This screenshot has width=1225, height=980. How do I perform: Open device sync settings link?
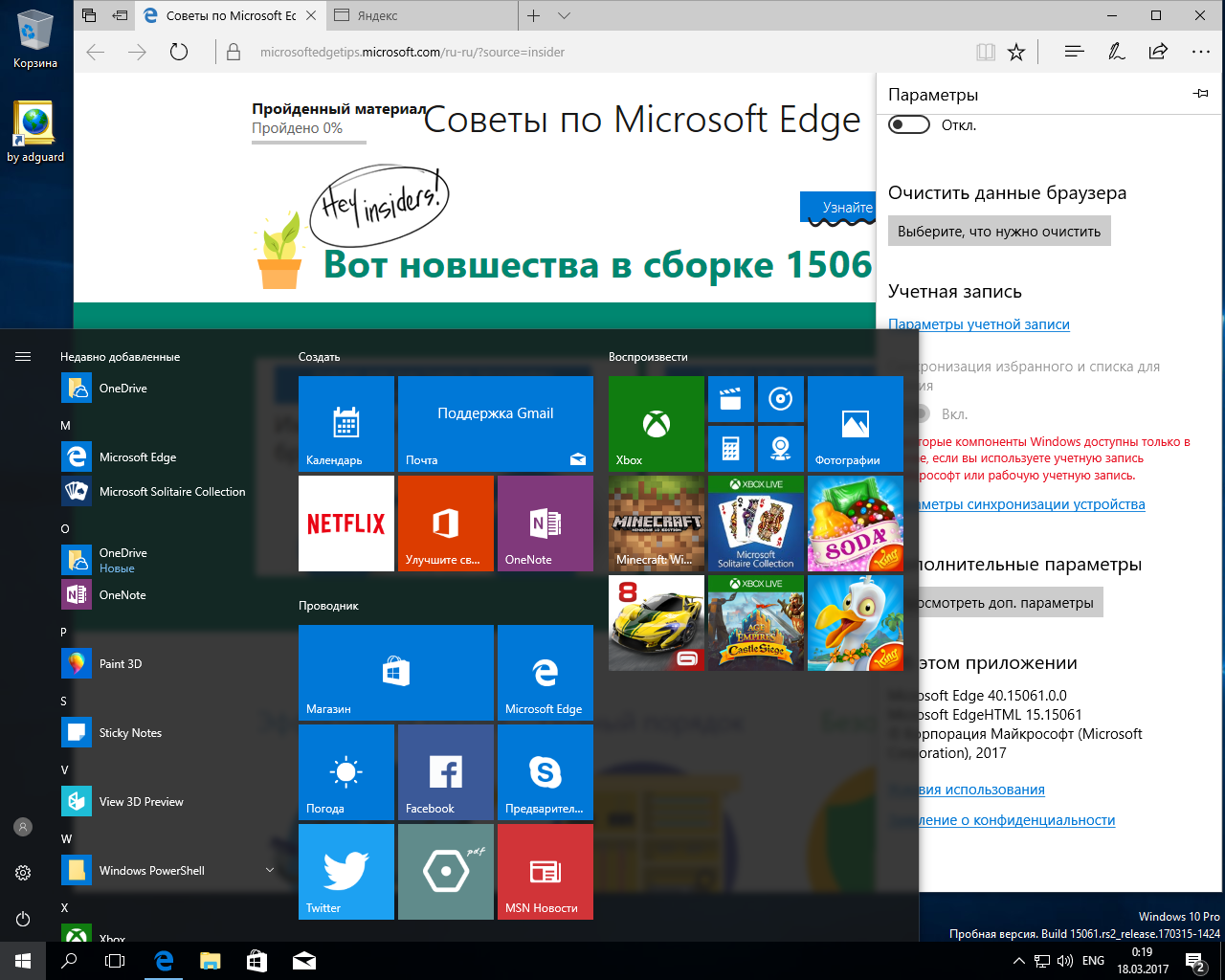tap(1032, 504)
